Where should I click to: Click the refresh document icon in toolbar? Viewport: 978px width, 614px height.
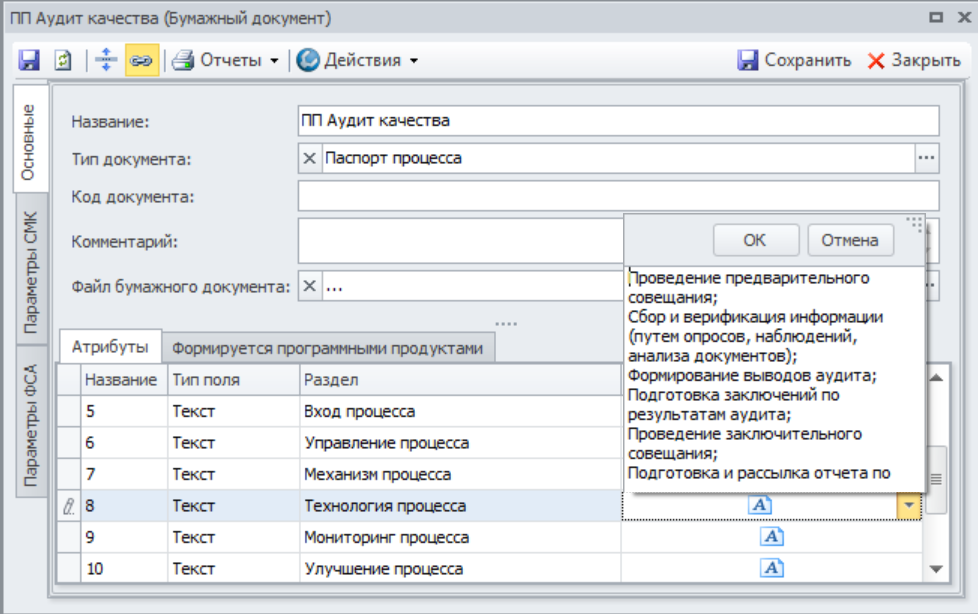62,60
